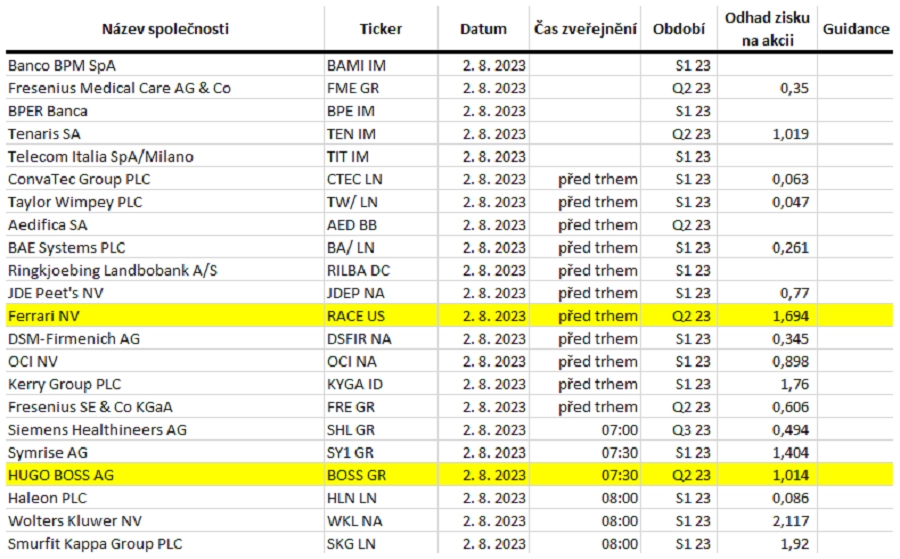Viewport: 900px width, 559px height.
Task: Click the 'Název společnosti' column header
Action: coord(165,29)
